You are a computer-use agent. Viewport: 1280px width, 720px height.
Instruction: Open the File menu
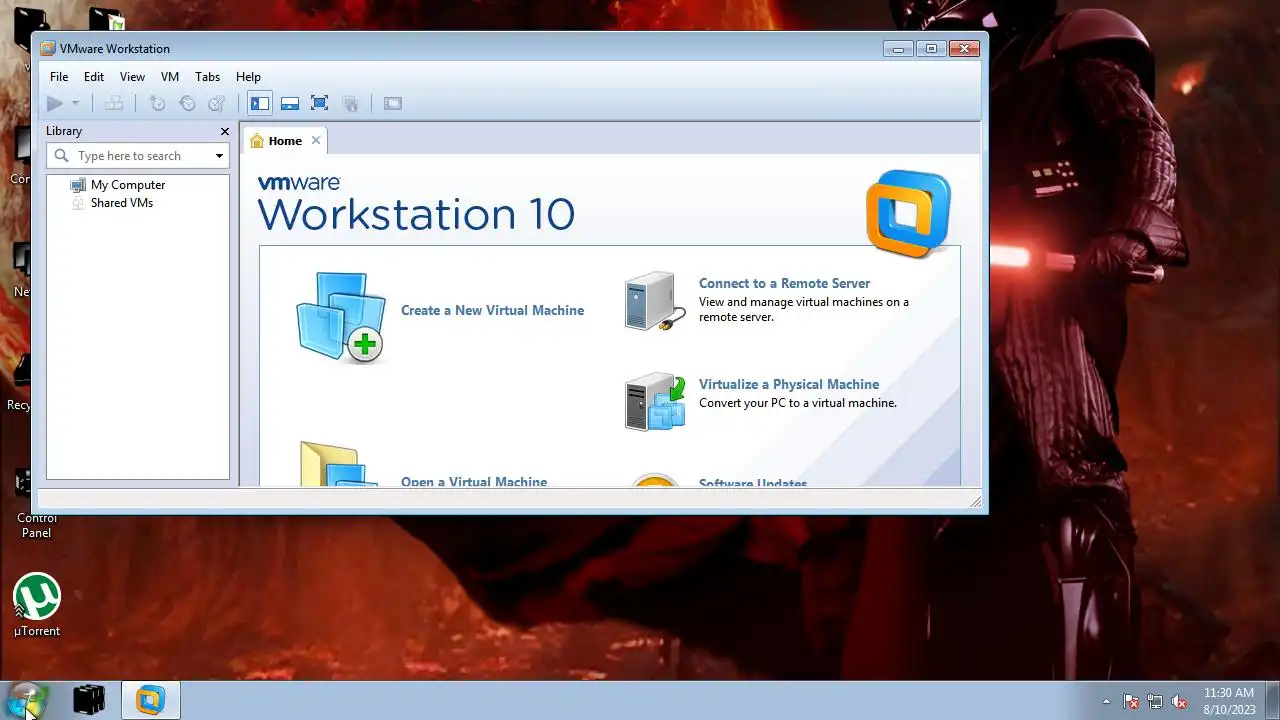point(59,76)
